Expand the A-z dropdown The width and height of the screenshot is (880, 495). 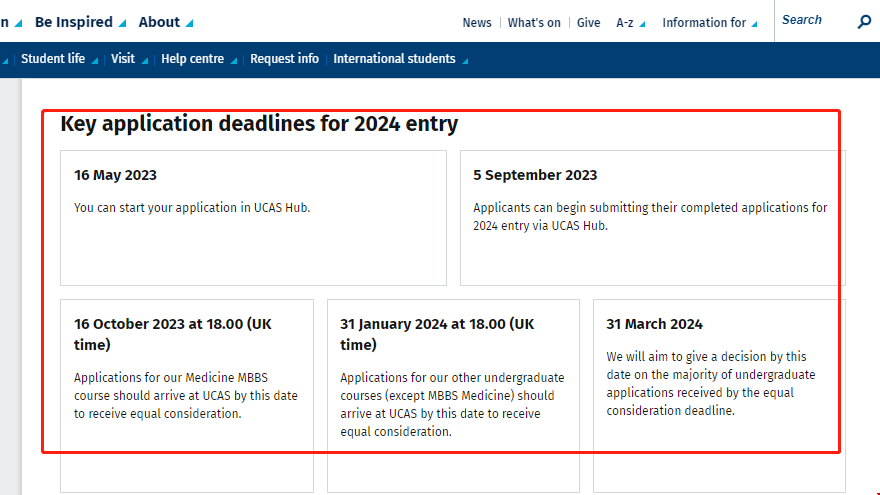(x=631, y=23)
